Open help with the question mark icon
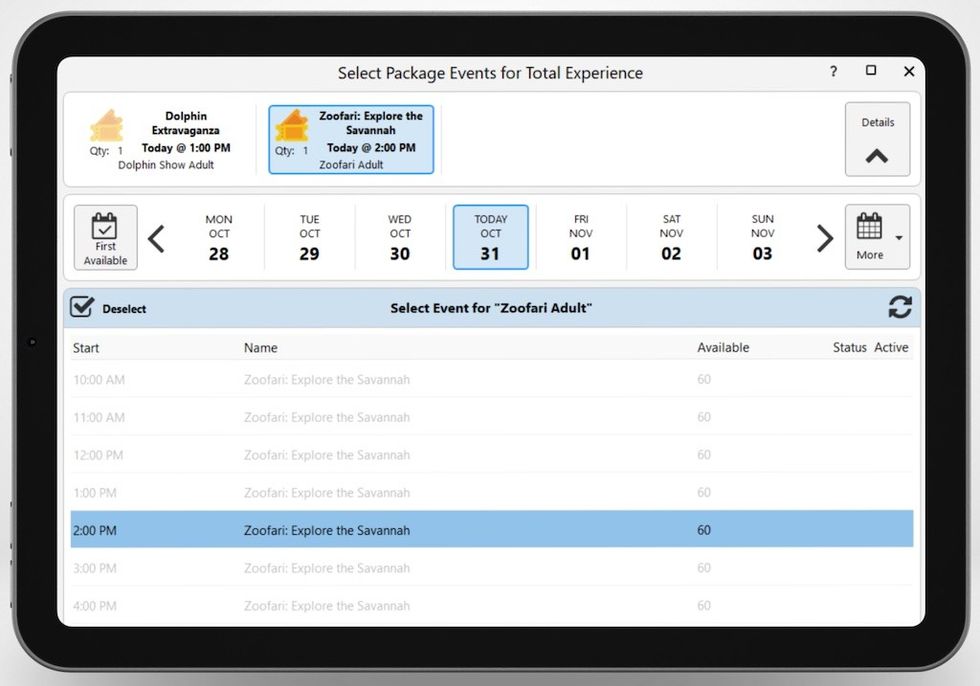 833,71
